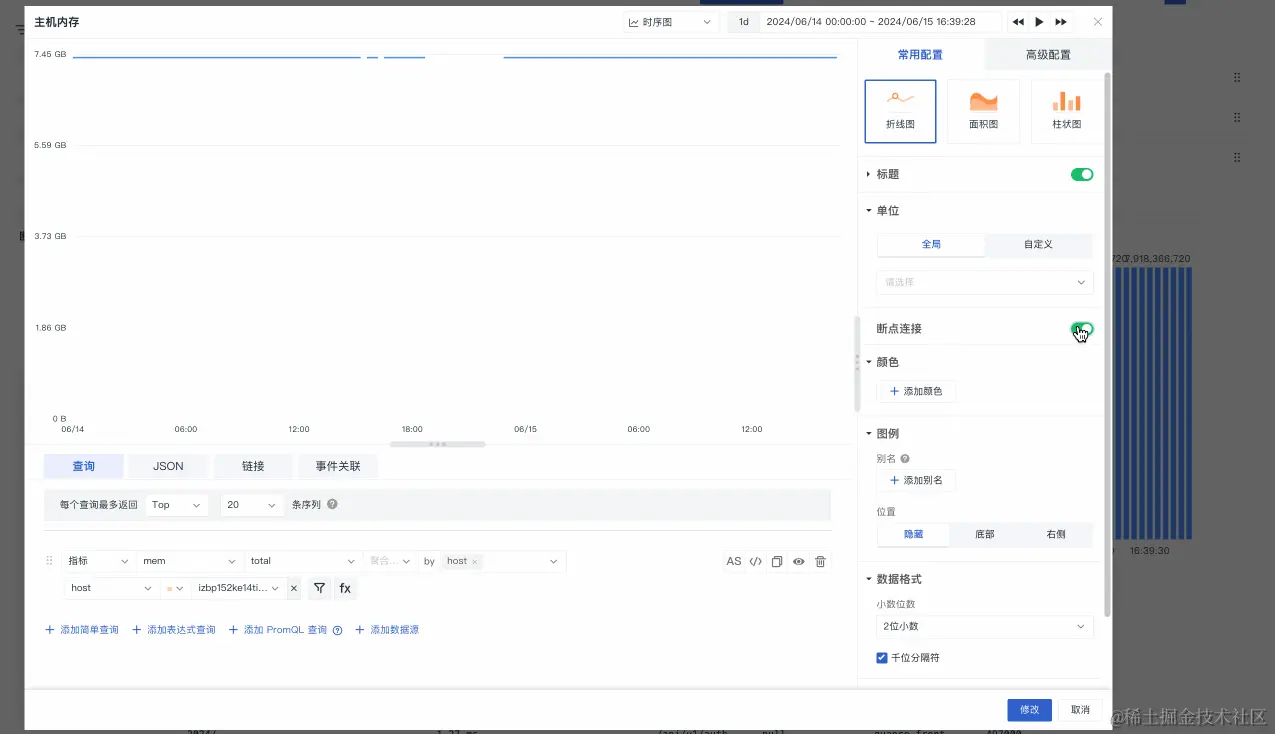Open the total metric dropdown
Viewport: 1275px width, 734px height.
pos(303,561)
